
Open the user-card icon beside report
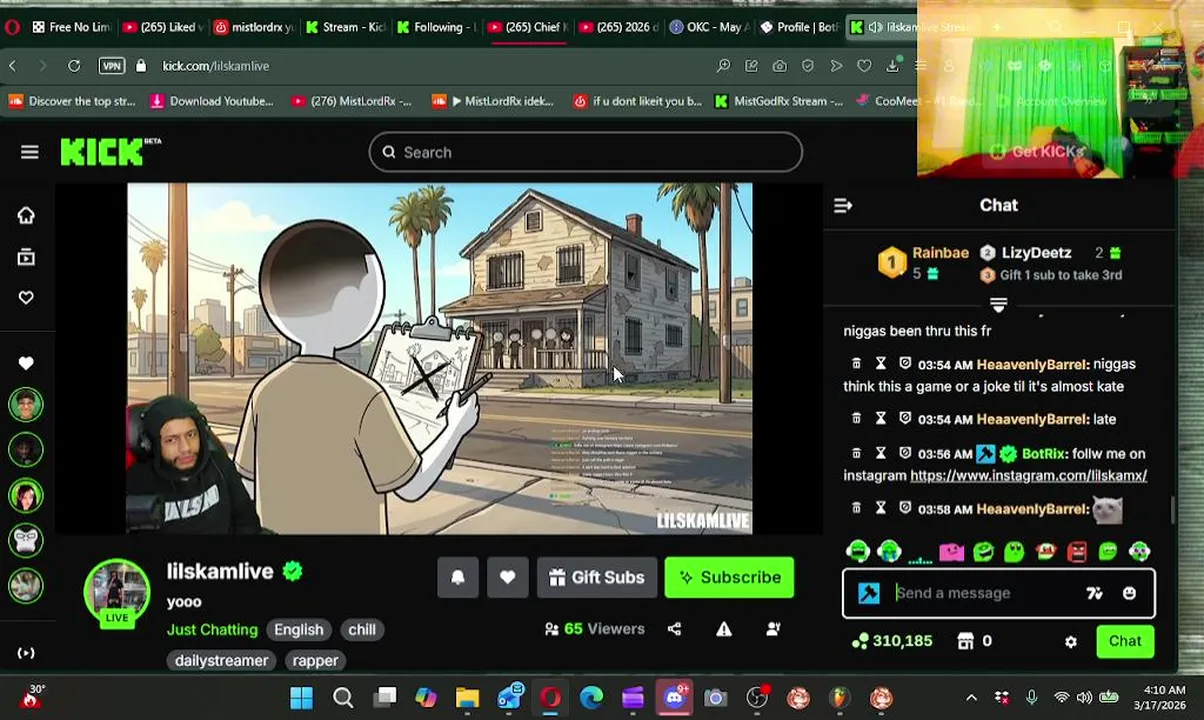point(773,629)
